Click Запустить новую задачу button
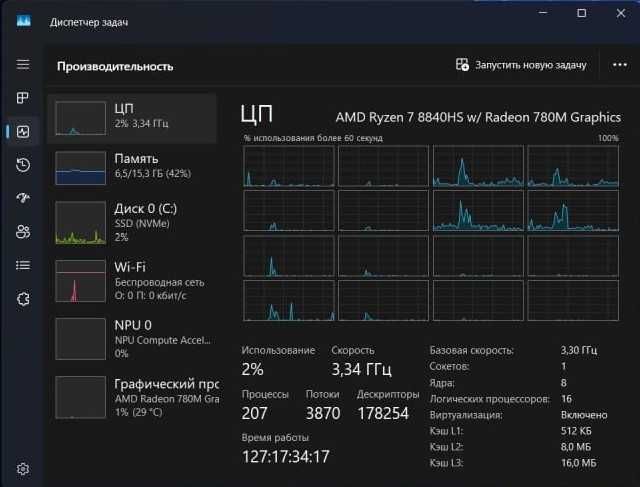The height and width of the screenshot is (487, 640). (521, 65)
